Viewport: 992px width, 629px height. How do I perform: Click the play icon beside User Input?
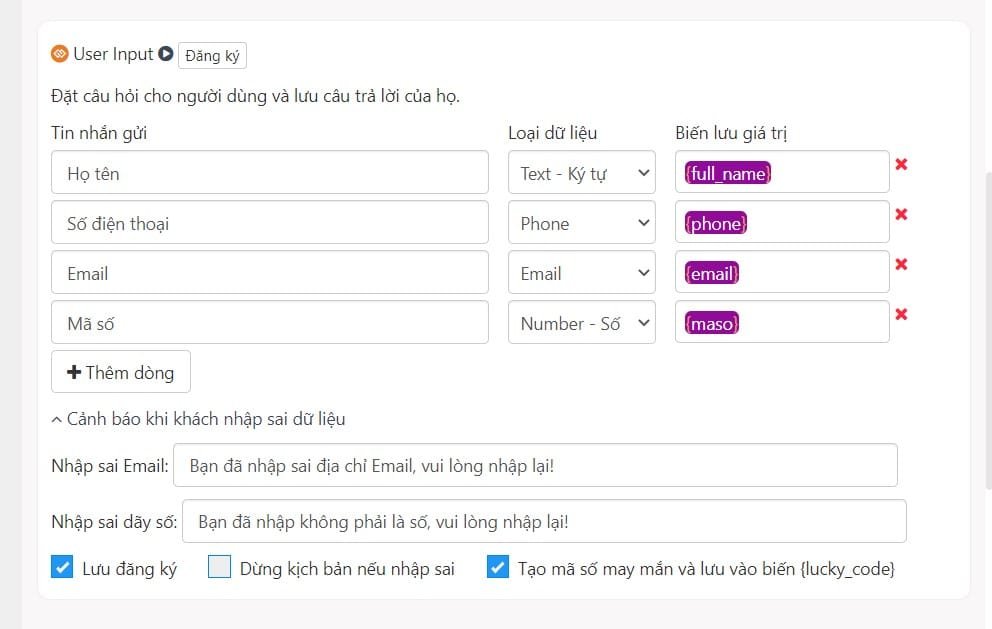click(166, 54)
